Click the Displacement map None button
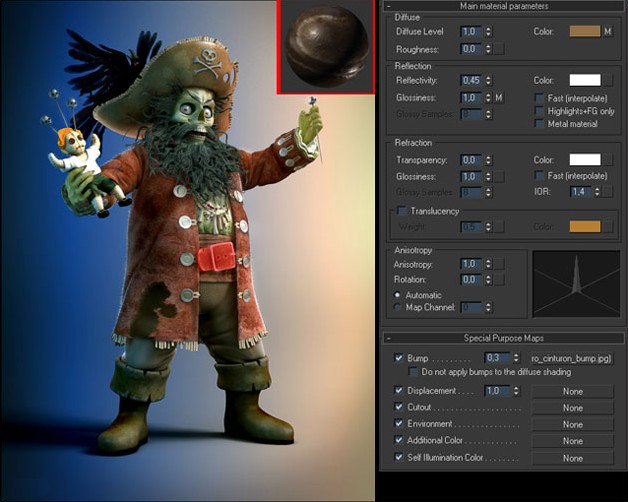This screenshot has width=628, height=502. (572, 391)
